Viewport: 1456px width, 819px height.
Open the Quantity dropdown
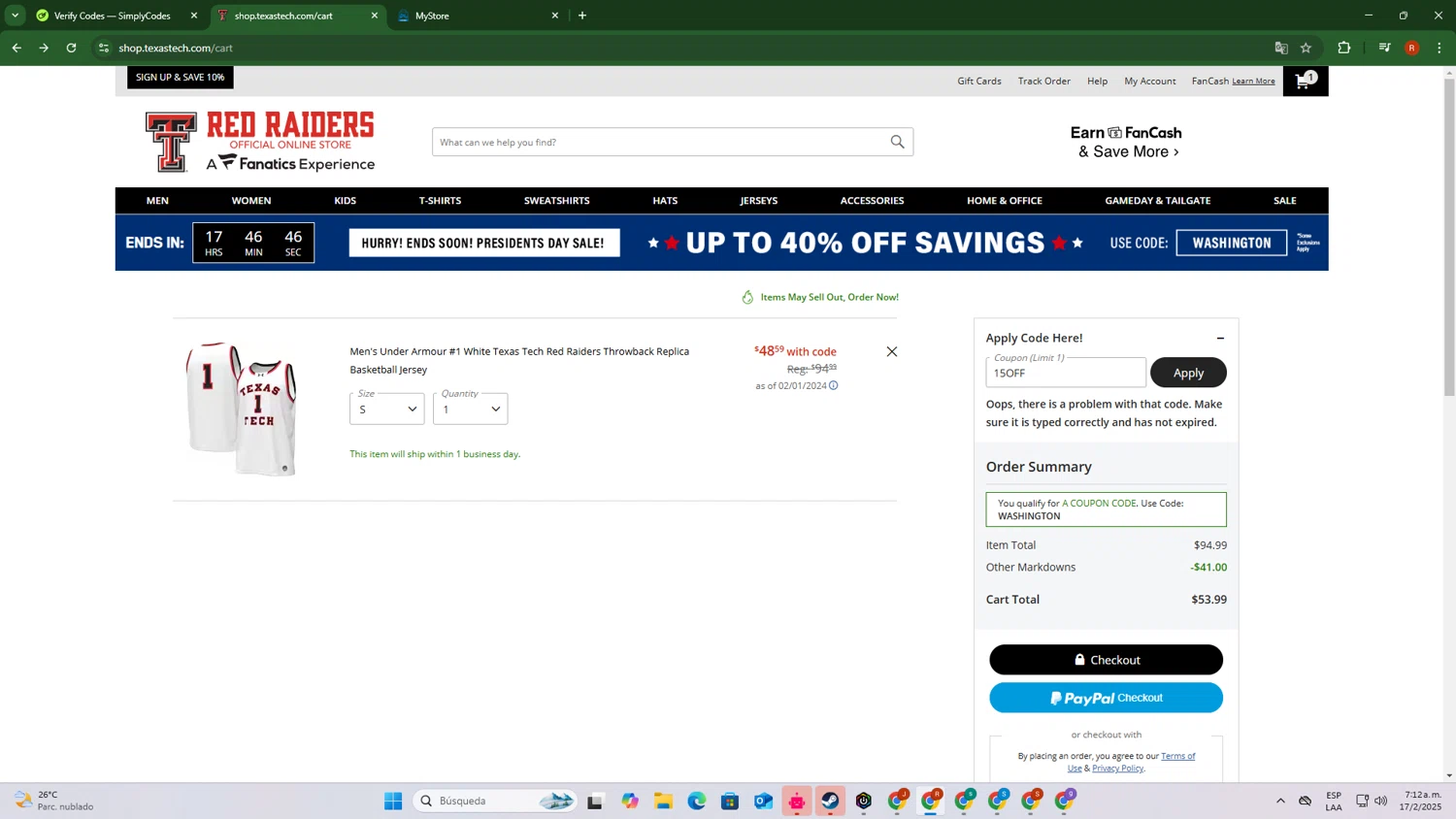coord(470,409)
